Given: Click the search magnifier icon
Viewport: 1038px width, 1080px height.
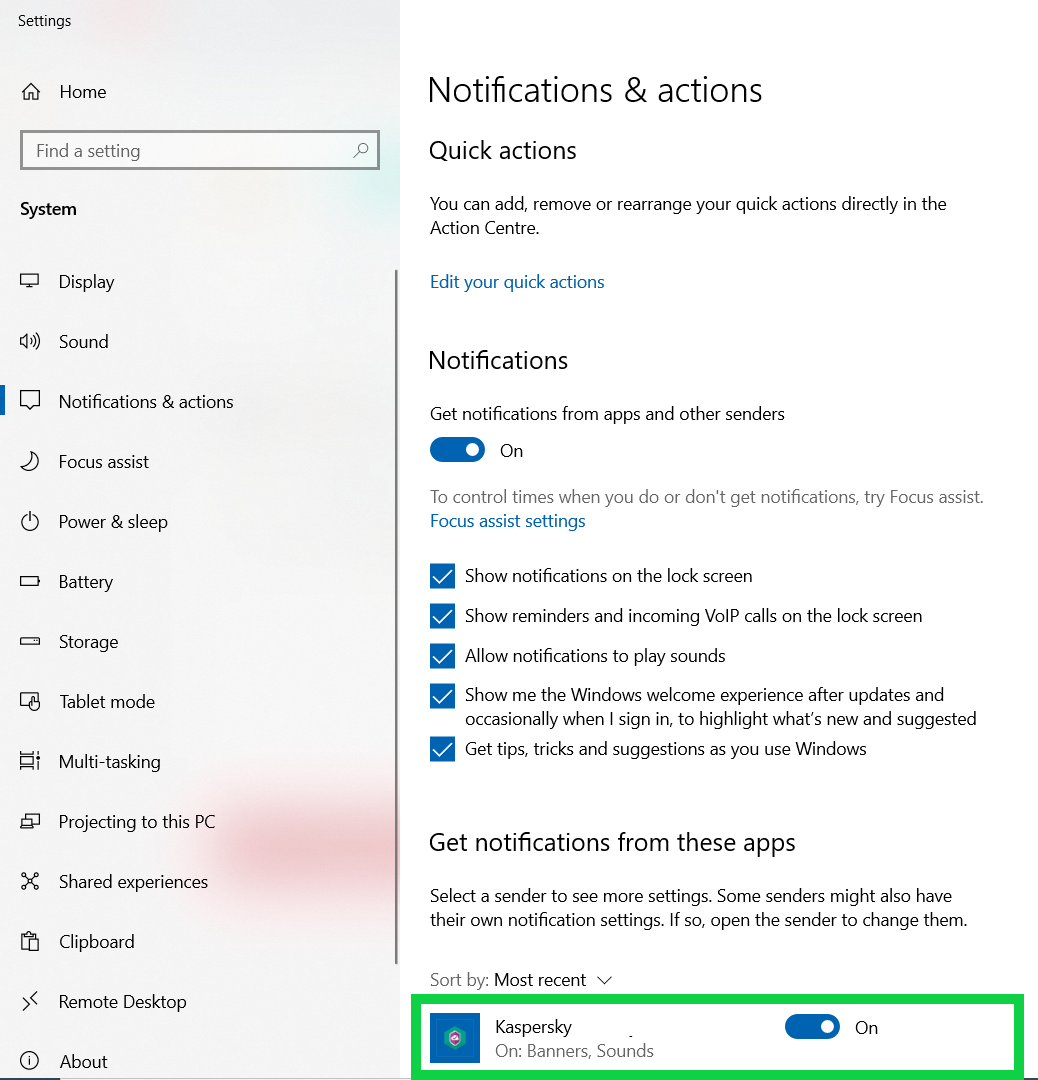Looking at the screenshot, I should coord(361,151).
